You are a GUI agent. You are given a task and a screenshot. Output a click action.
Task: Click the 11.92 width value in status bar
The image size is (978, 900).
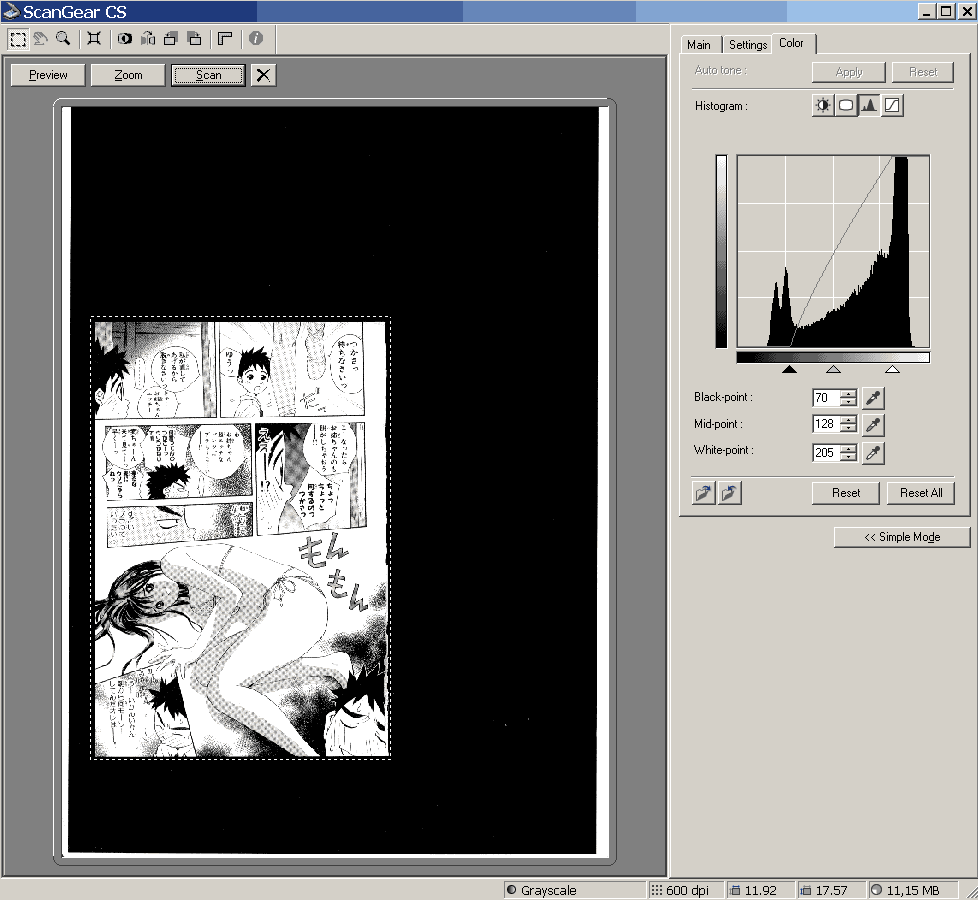(760, 890)
